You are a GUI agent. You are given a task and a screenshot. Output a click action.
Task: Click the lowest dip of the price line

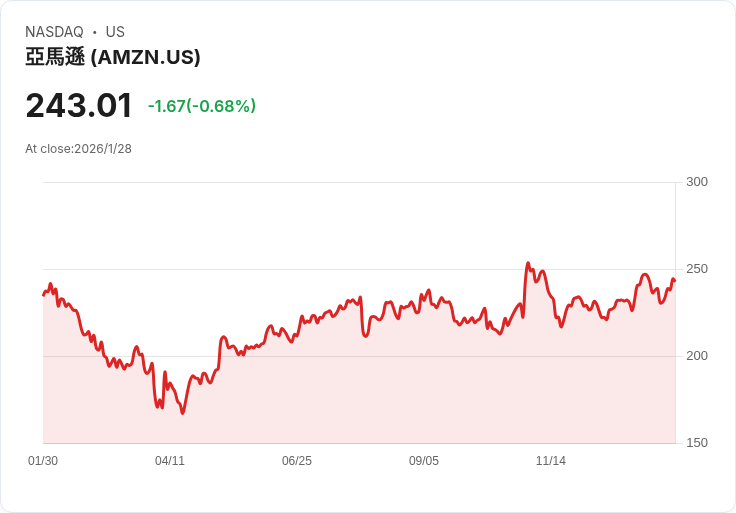pos(183,412)
